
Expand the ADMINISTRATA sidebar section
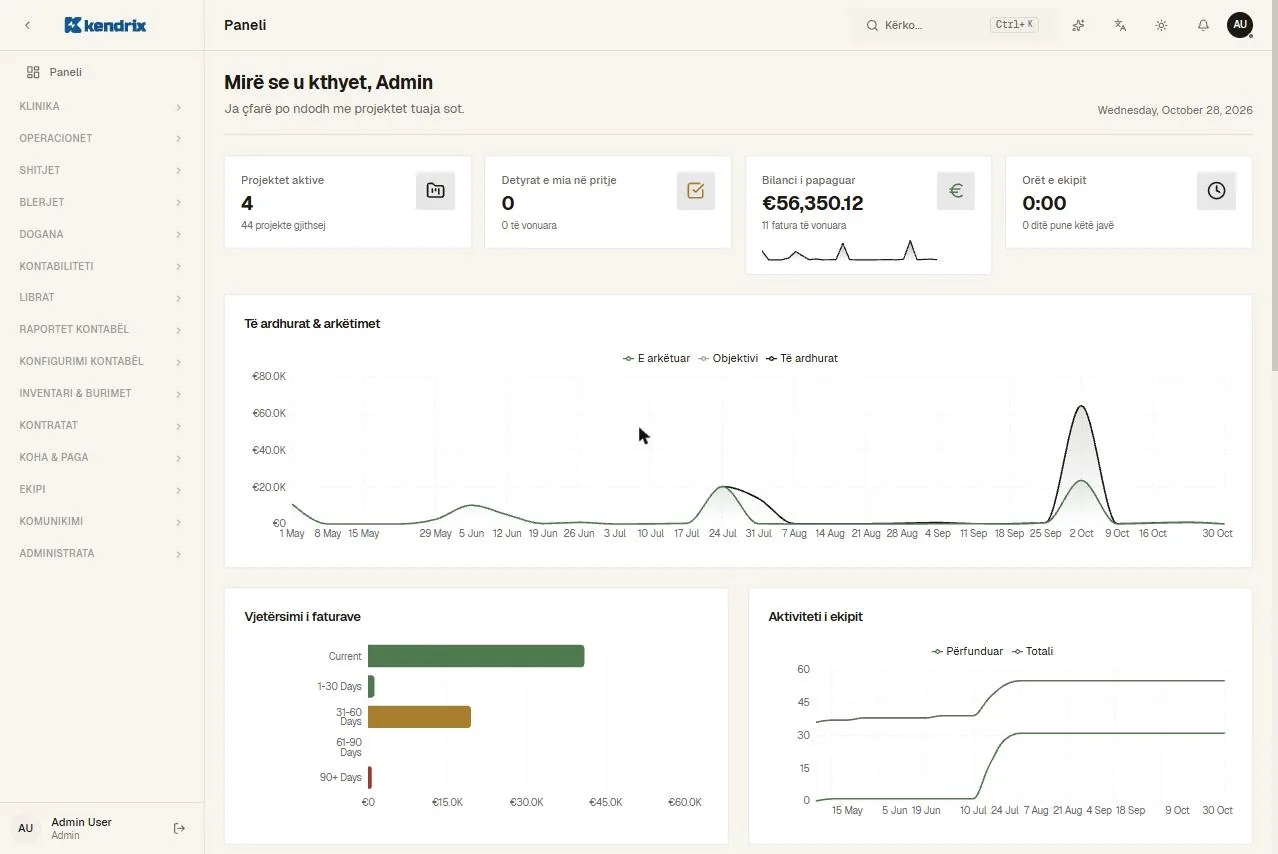click(x=102, y=553)
